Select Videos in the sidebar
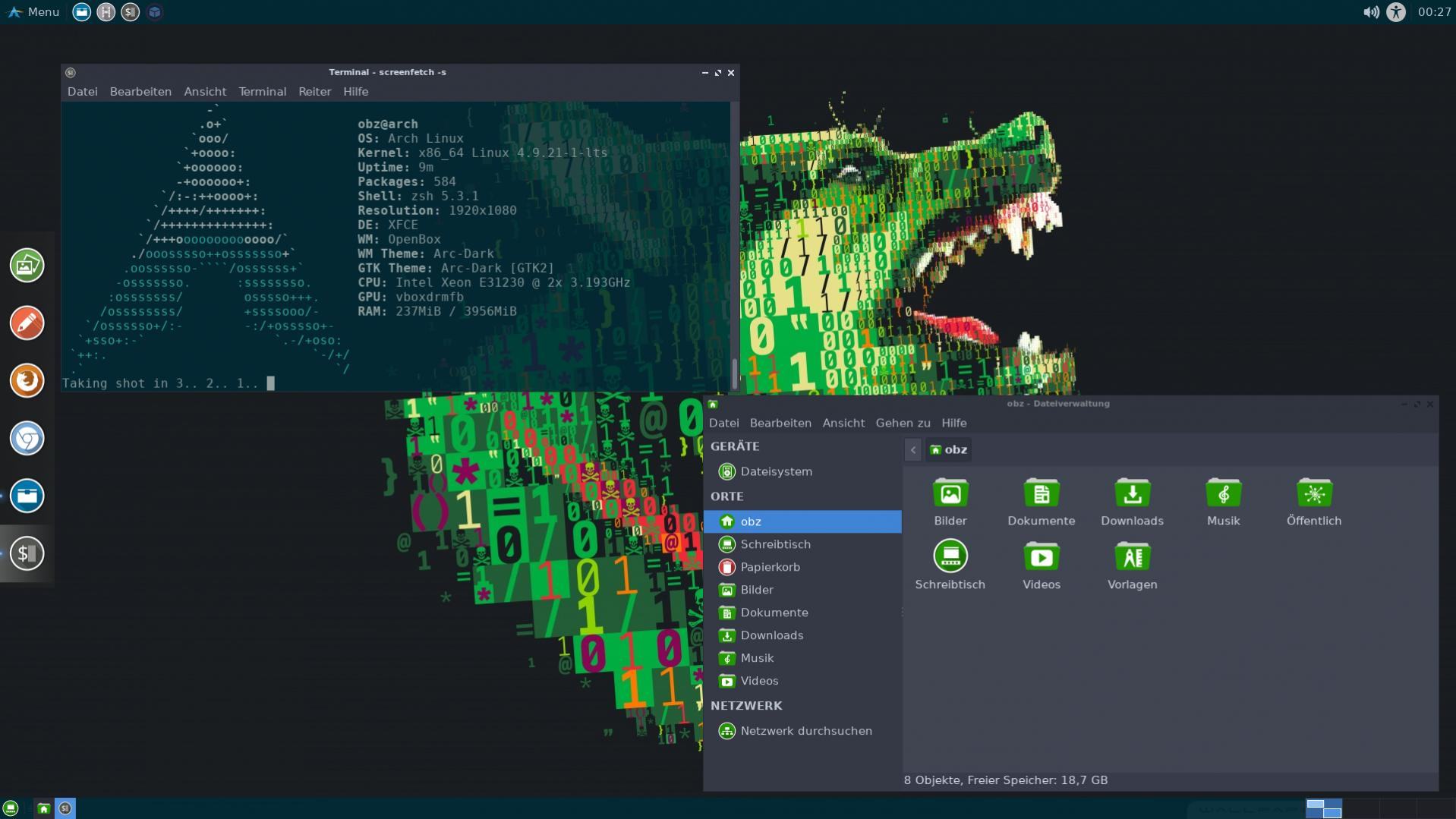 click(x=802, y=681)
